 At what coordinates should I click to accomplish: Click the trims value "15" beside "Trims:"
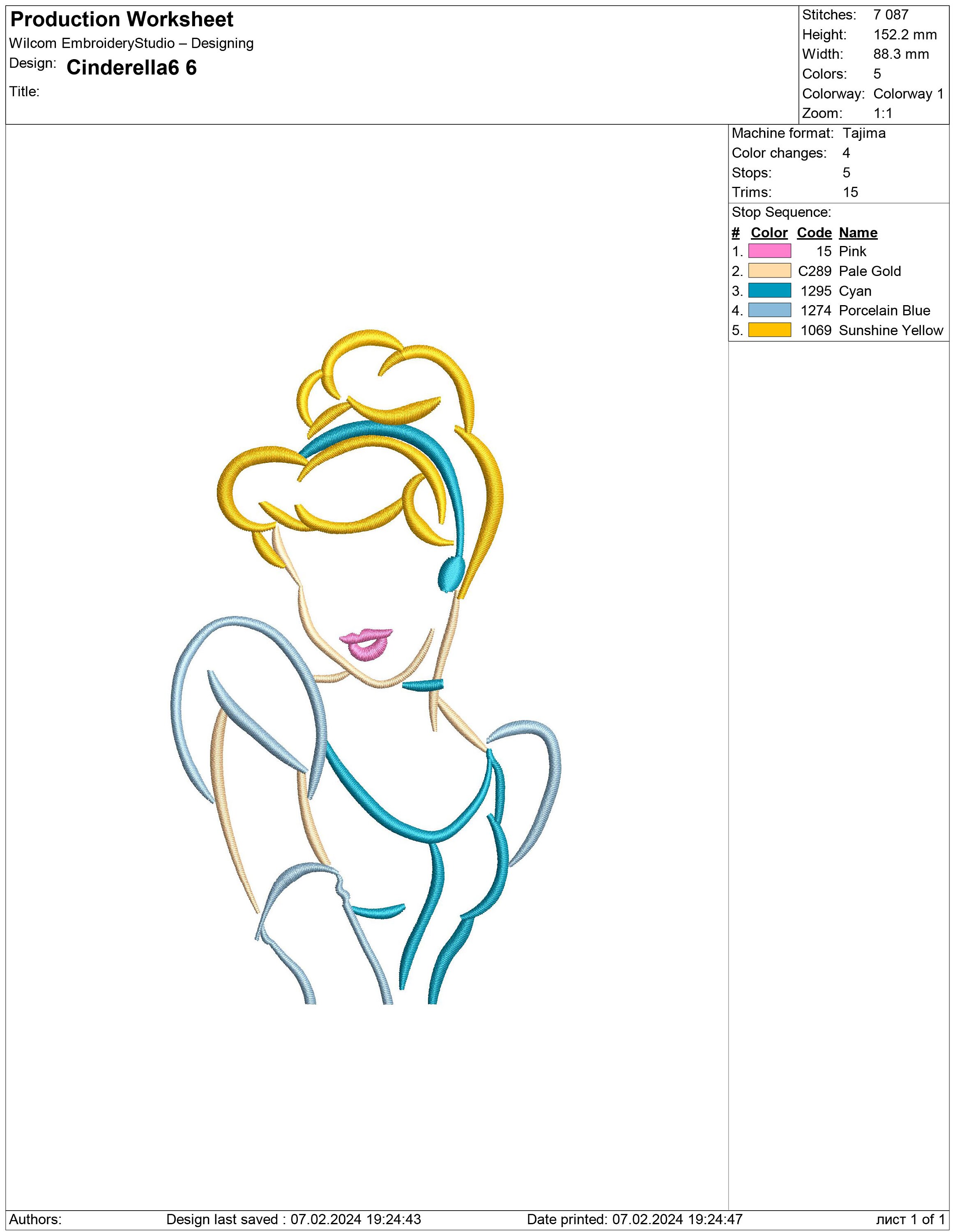(x=851, y=192)
